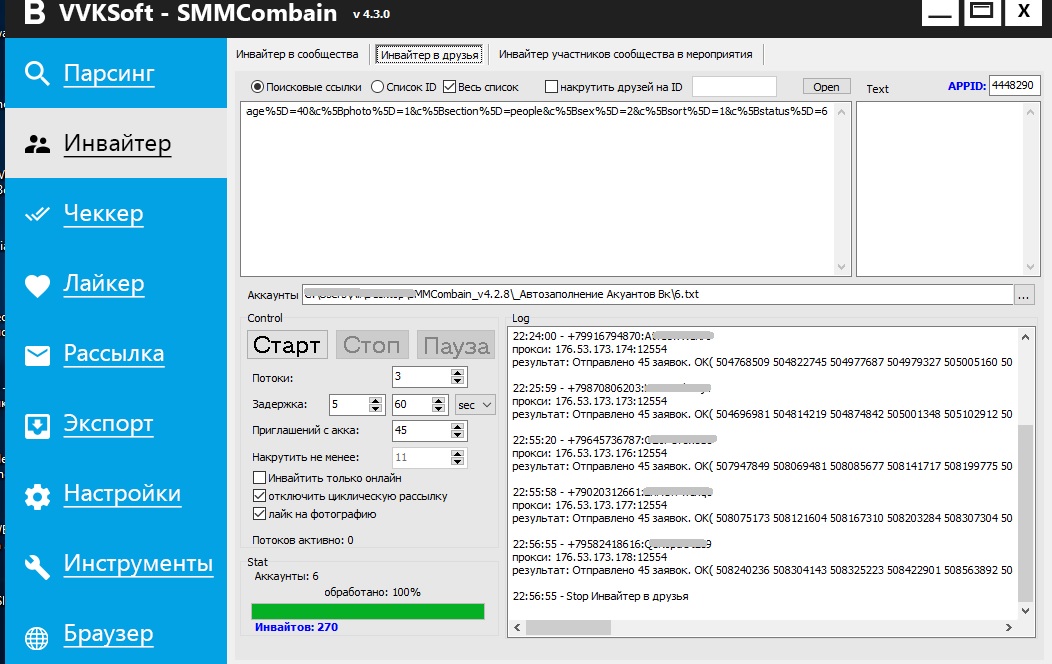The width and height of the screenshot is (1052, 664).
Task: Open Инвайтер участников сообщества в мероприятия tab
Action: [625, 54]
